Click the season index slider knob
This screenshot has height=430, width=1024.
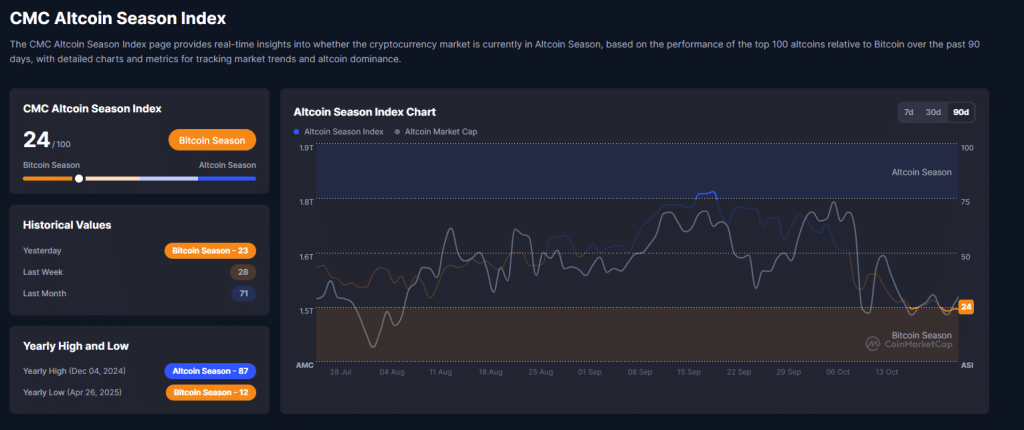point(79,178)
